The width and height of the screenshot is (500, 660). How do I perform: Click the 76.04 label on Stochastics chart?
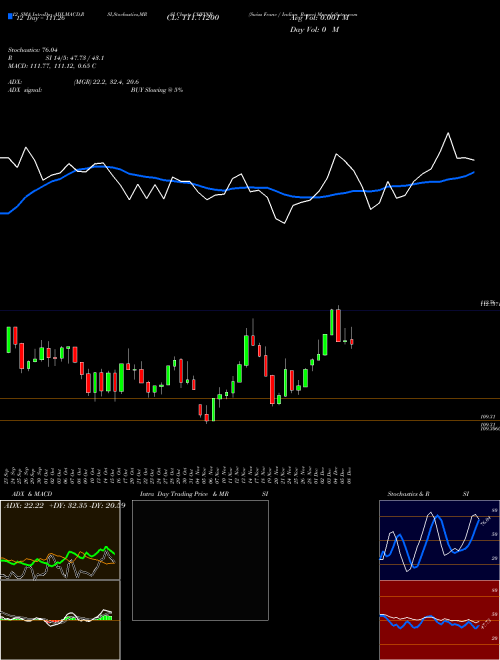485,521
